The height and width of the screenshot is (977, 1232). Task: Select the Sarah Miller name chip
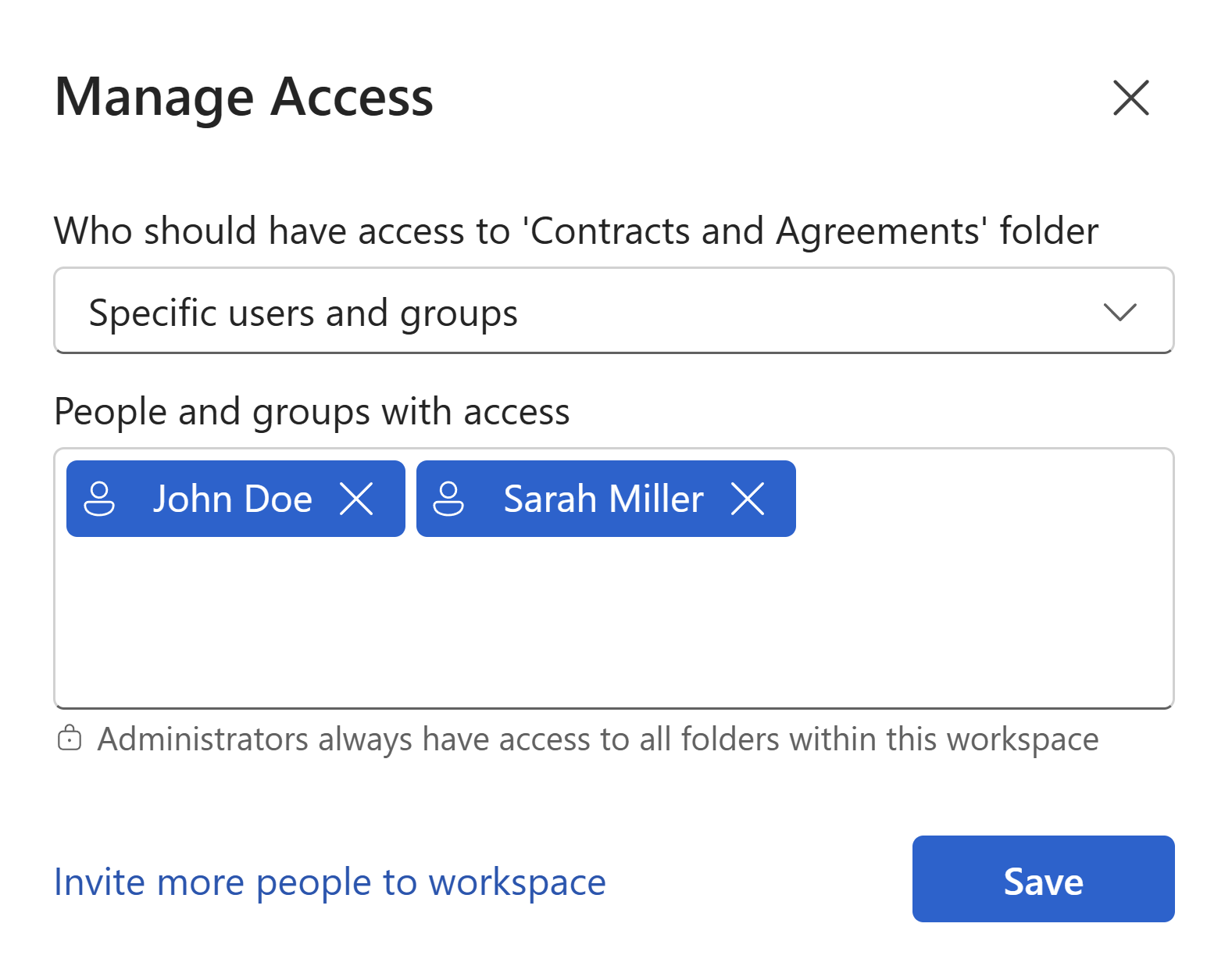pyautogui.click(x=605, y=499)
